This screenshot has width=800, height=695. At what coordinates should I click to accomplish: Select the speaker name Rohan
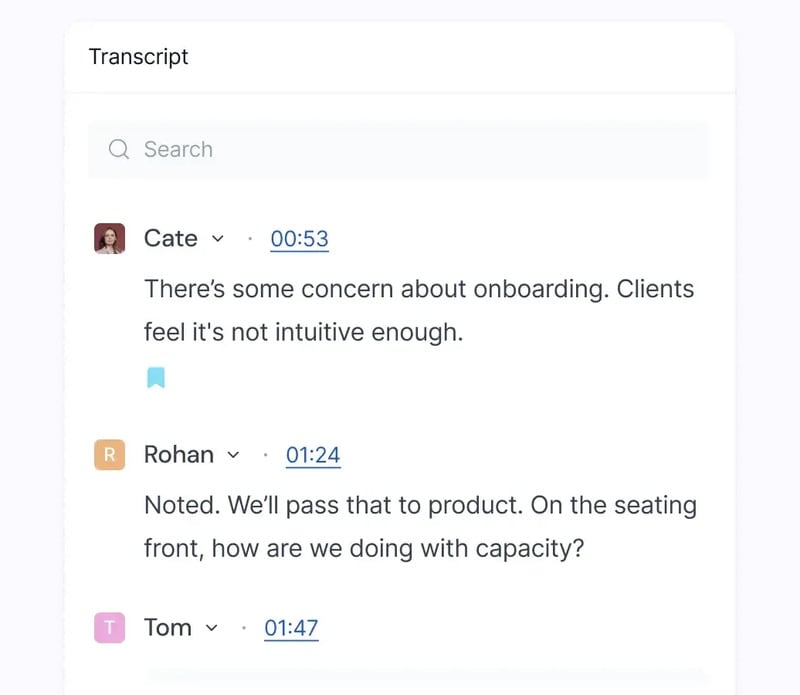pyautogui.click(x=179, y=455)
